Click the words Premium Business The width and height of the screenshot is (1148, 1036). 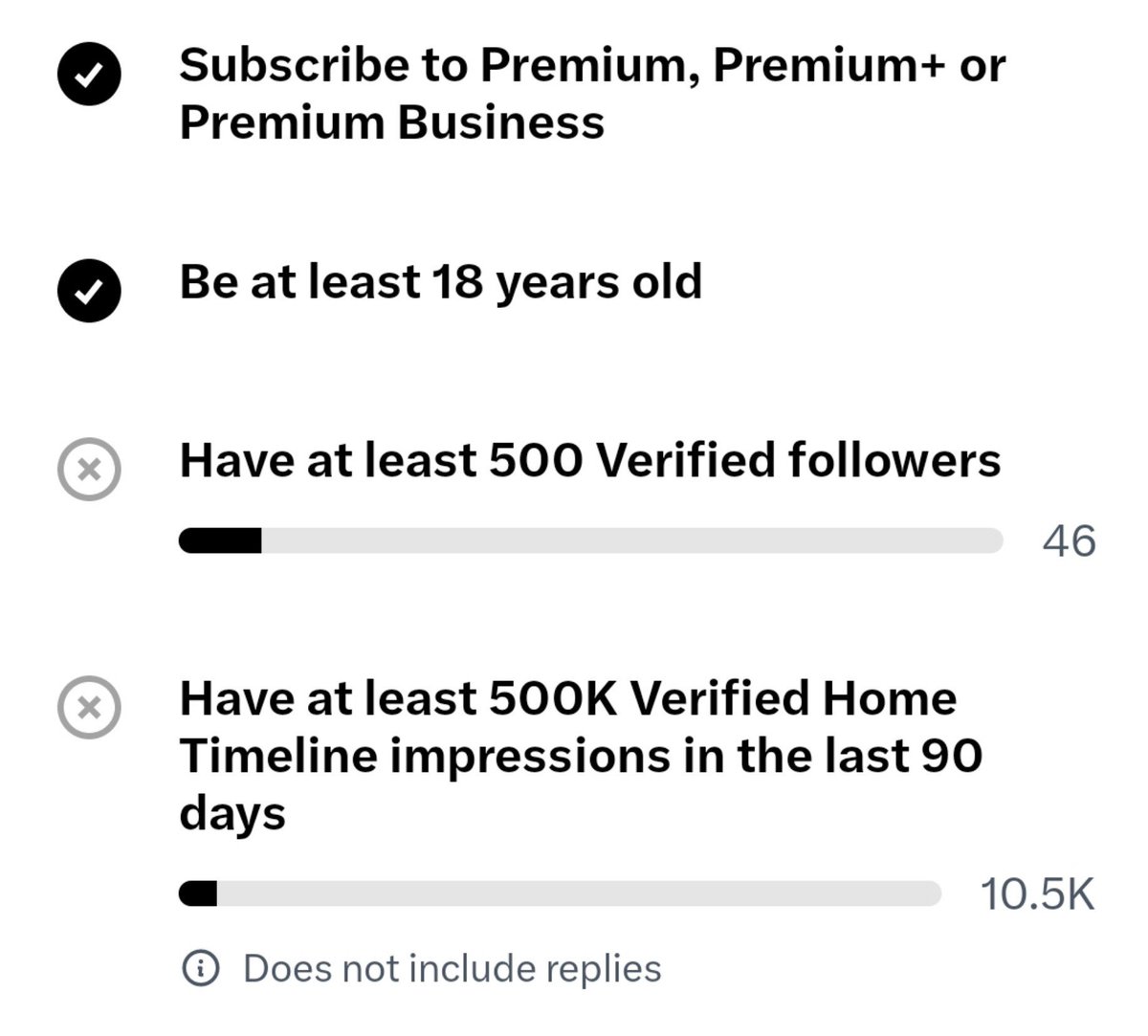point(392,122)
